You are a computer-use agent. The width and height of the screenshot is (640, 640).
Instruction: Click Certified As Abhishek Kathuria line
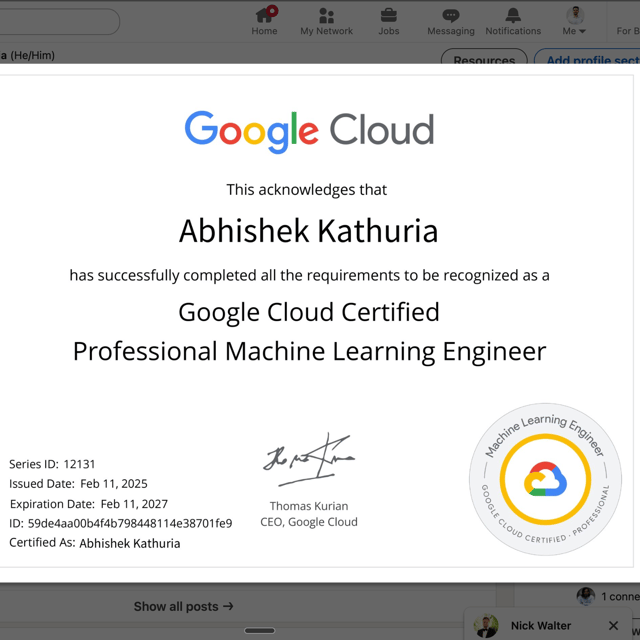pyautogui.click(x=95, y=543)
